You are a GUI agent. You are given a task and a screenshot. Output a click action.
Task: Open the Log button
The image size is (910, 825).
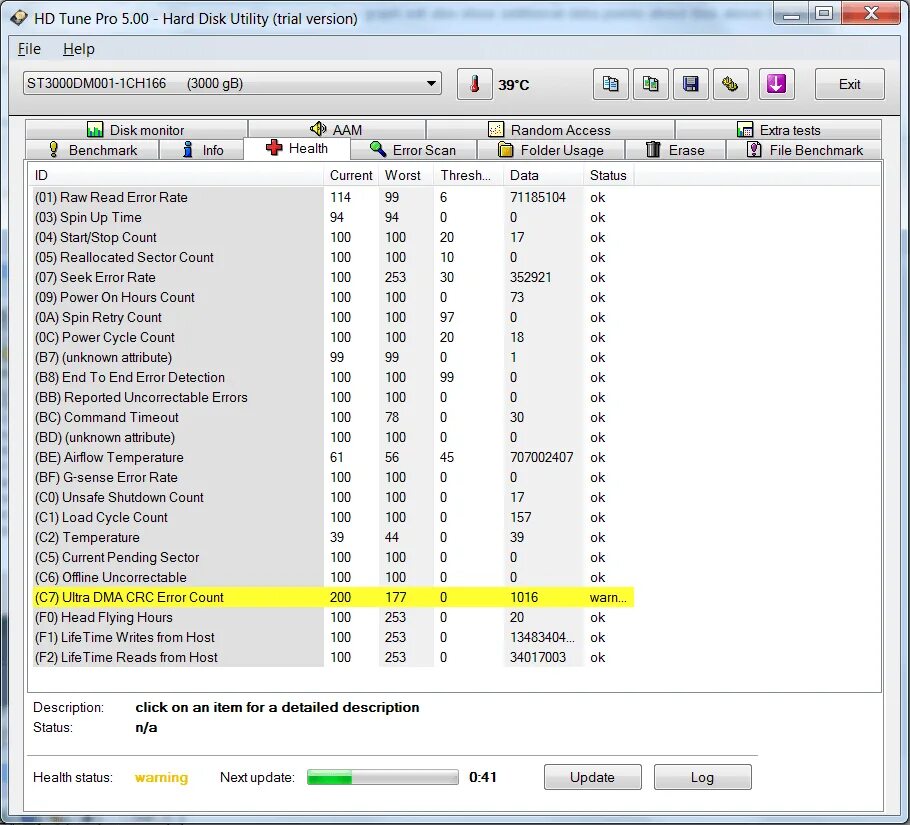pyautogui.click(x=702, y=777)
